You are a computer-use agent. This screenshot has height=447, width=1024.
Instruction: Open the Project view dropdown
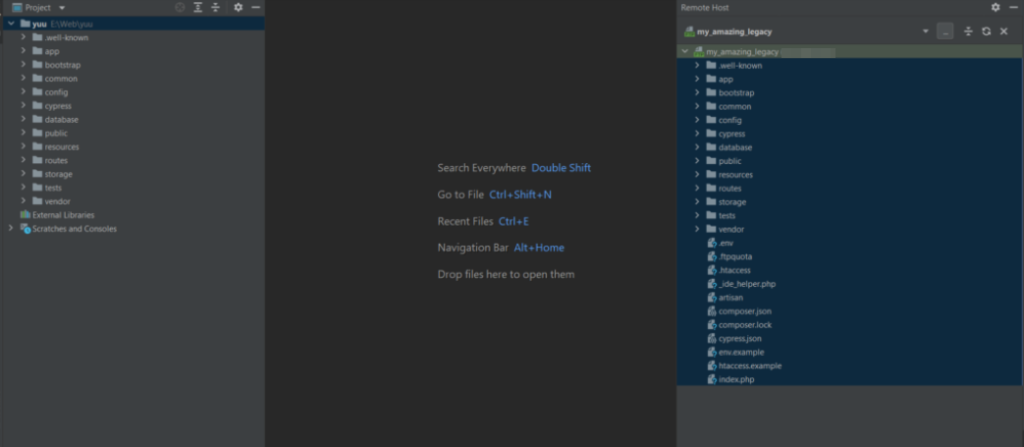pos(62,7)
